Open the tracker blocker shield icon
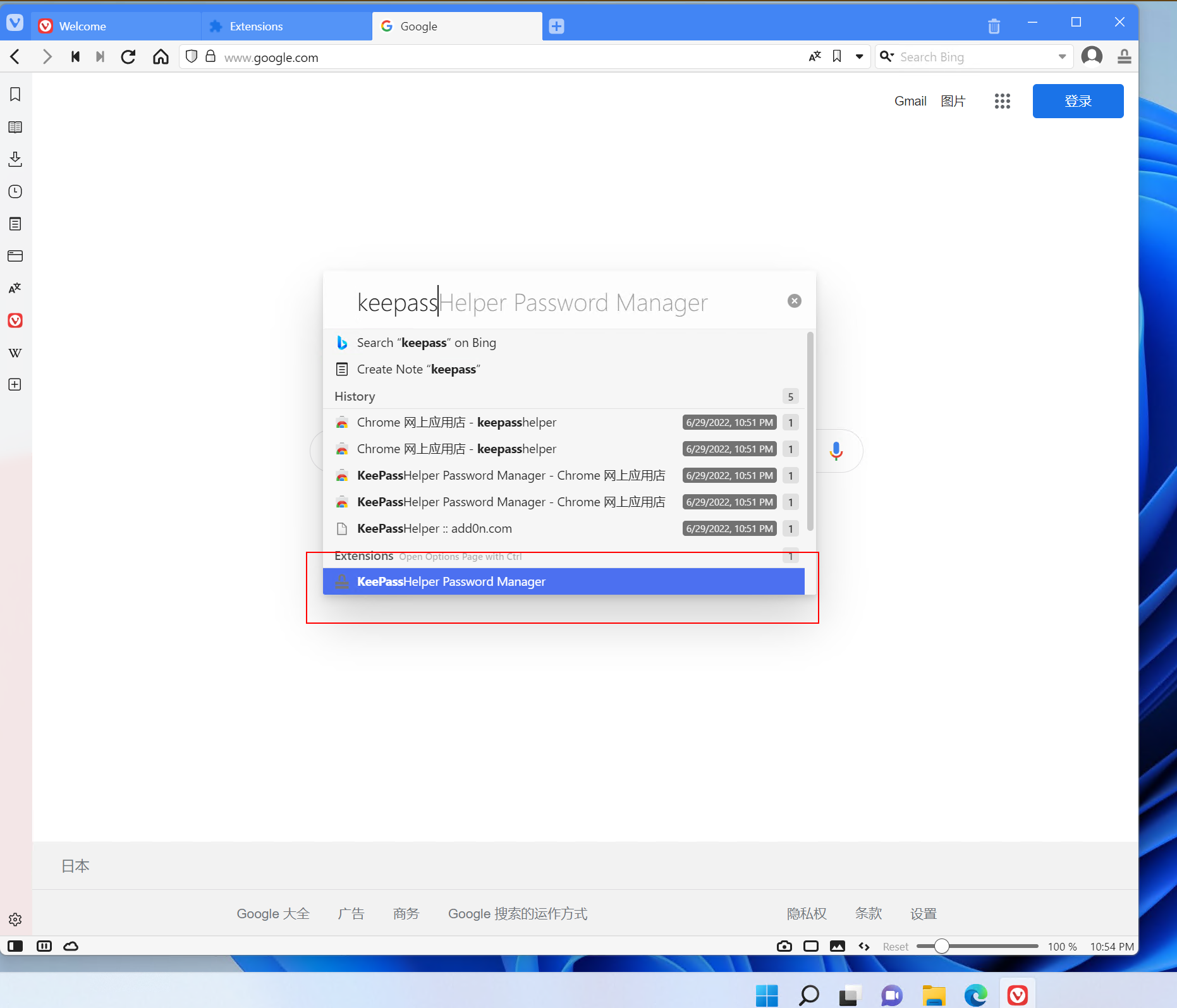 (192, 56)
